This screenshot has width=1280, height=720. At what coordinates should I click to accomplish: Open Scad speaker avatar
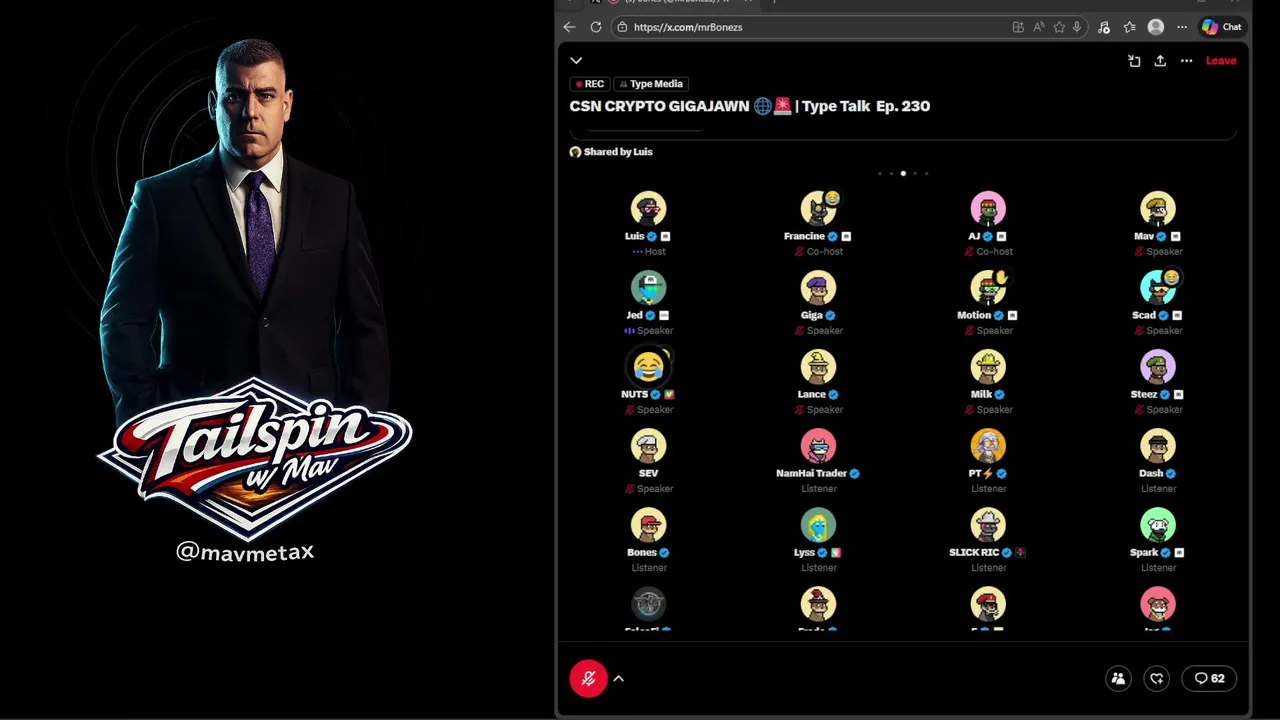tap(1158, 287)
